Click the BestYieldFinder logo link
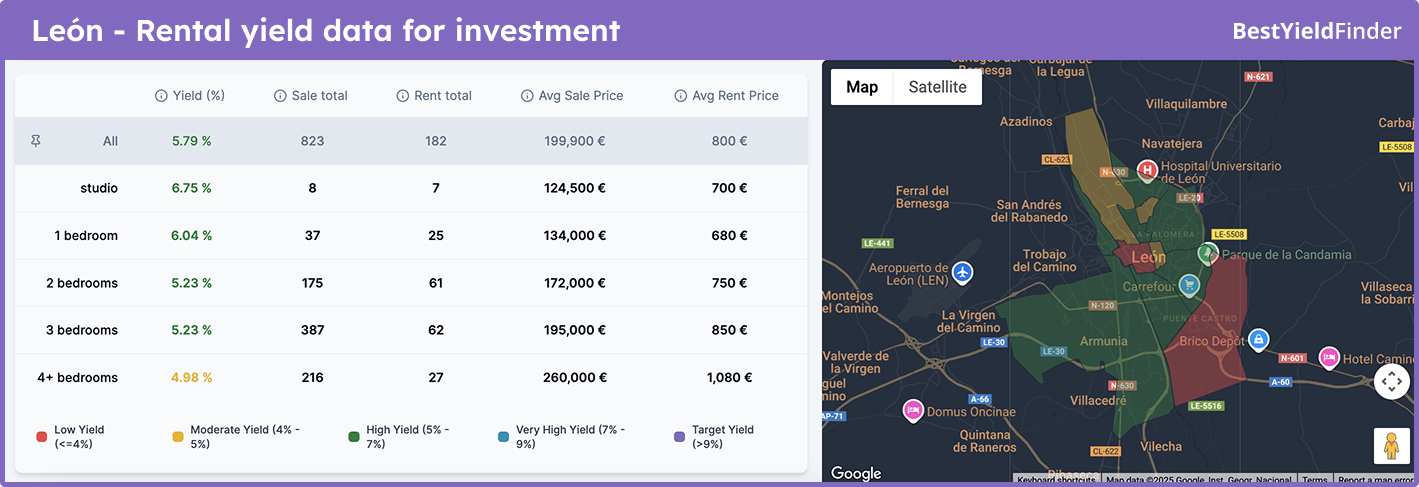Screen dimensions: 1419x487 [x=1316, y=31]
